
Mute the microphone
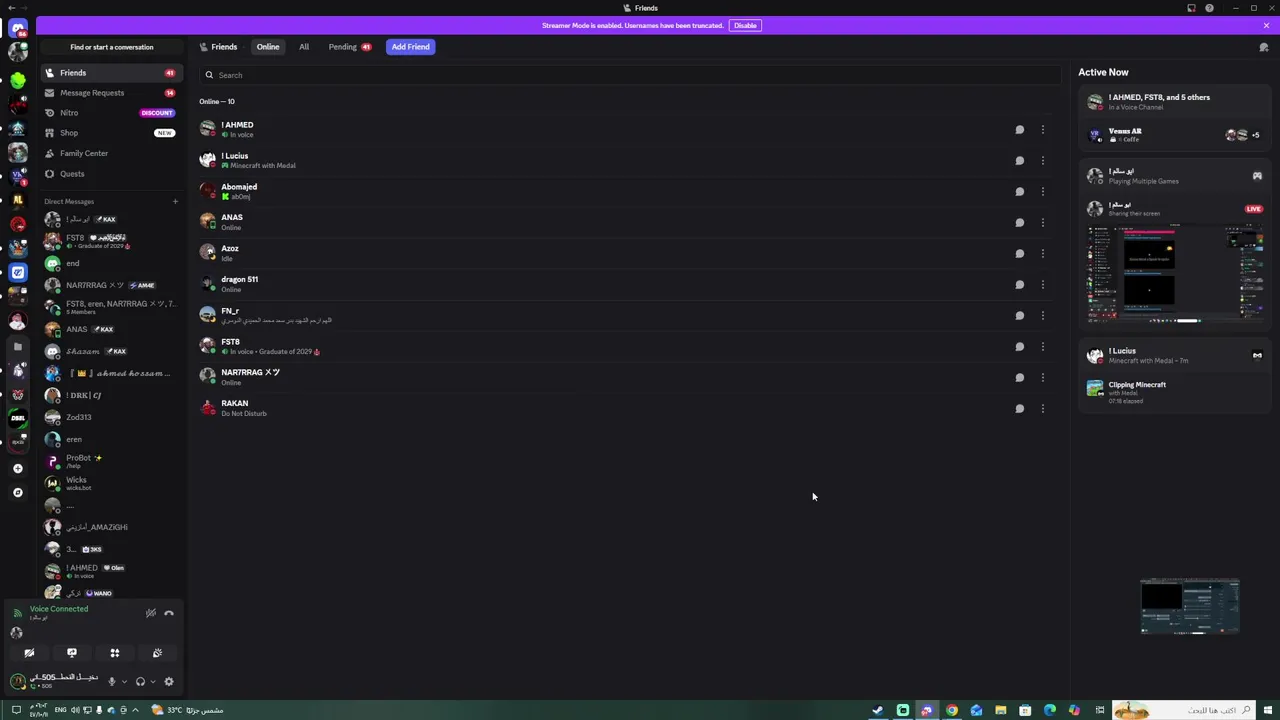point(112,682)
